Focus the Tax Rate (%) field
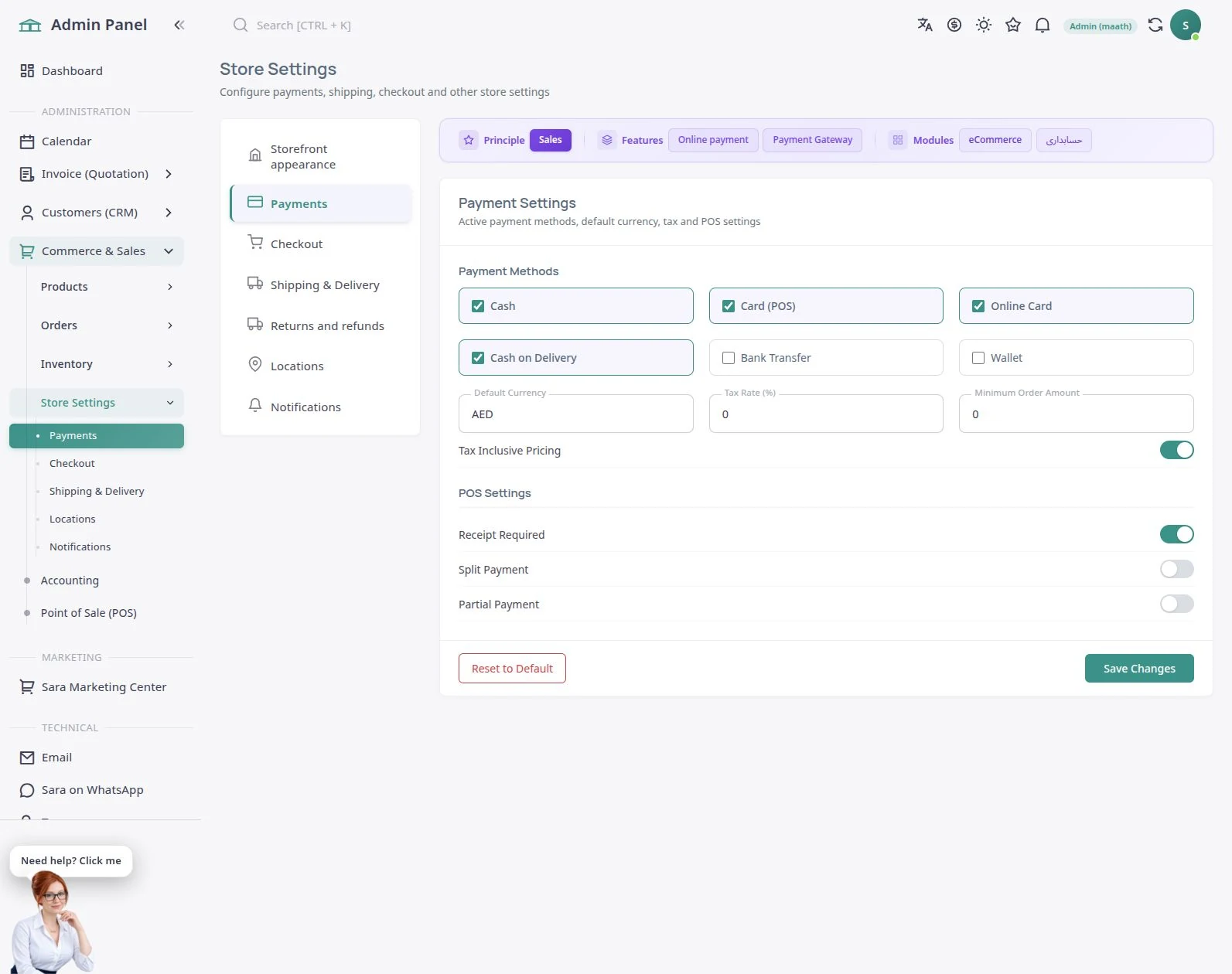 click(826, 414)
